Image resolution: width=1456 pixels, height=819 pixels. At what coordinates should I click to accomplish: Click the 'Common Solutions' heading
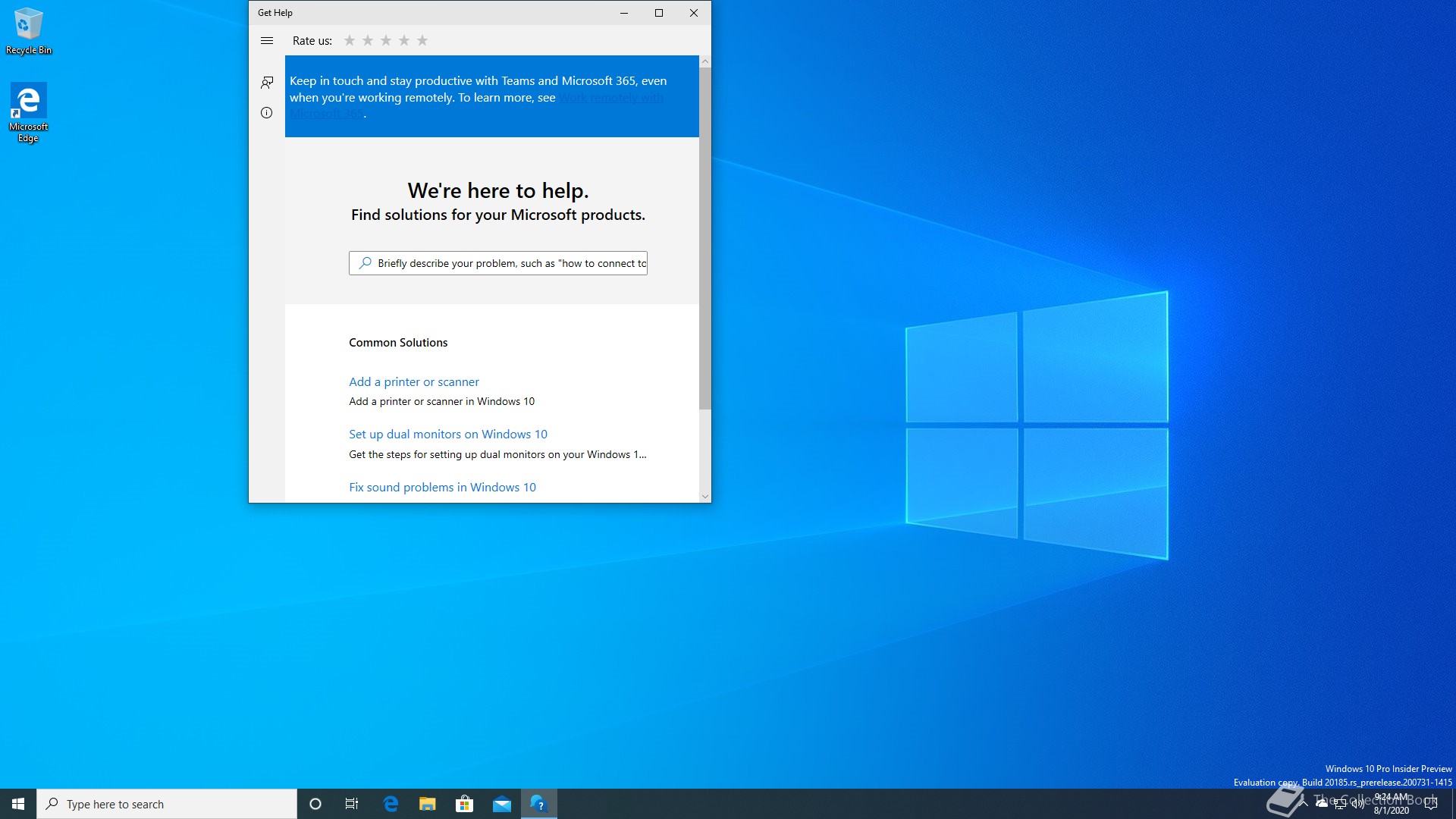click(x=398, y=343)
